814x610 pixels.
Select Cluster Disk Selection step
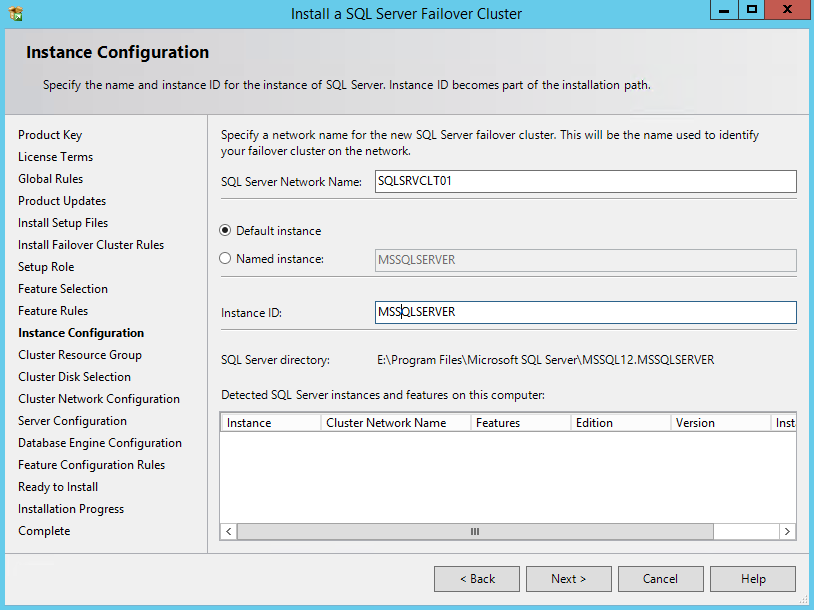coord(74,377)
